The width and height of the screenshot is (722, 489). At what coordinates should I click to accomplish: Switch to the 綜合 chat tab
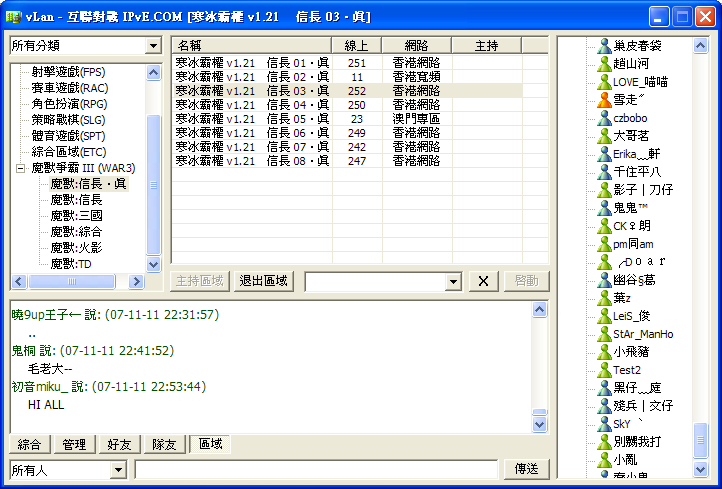(29, 444)
